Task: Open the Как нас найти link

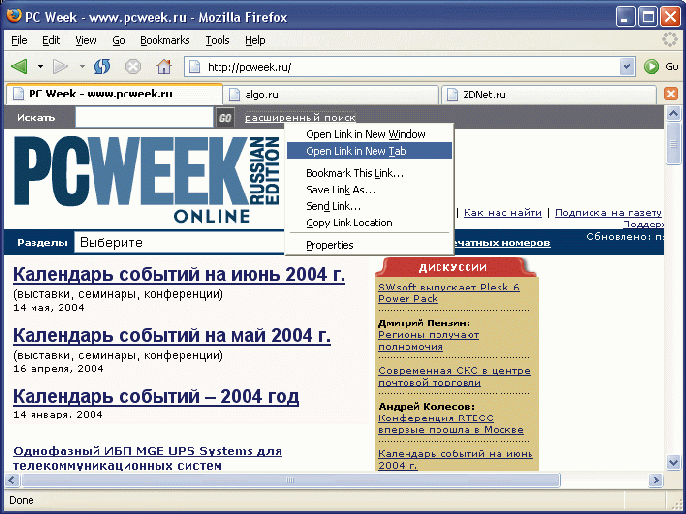Action: click(x=503, y=213)
